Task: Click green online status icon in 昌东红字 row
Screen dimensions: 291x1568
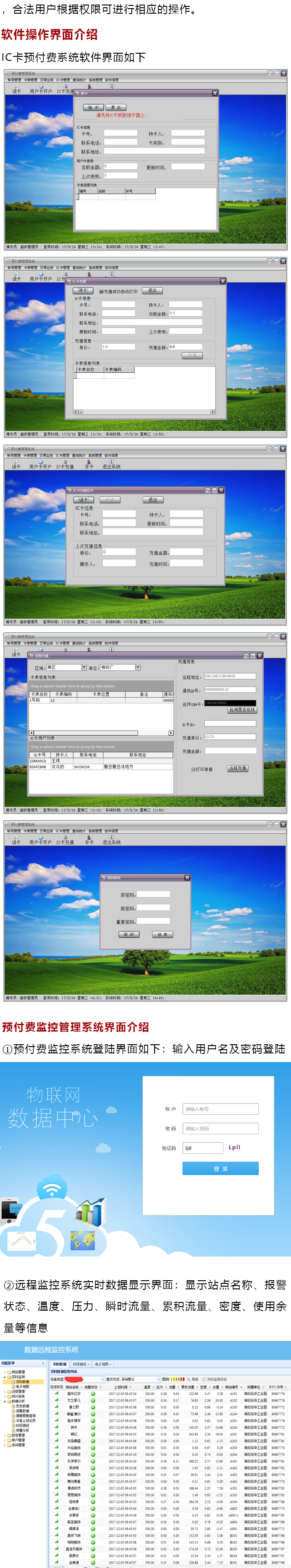Action: coord(57,1393)
